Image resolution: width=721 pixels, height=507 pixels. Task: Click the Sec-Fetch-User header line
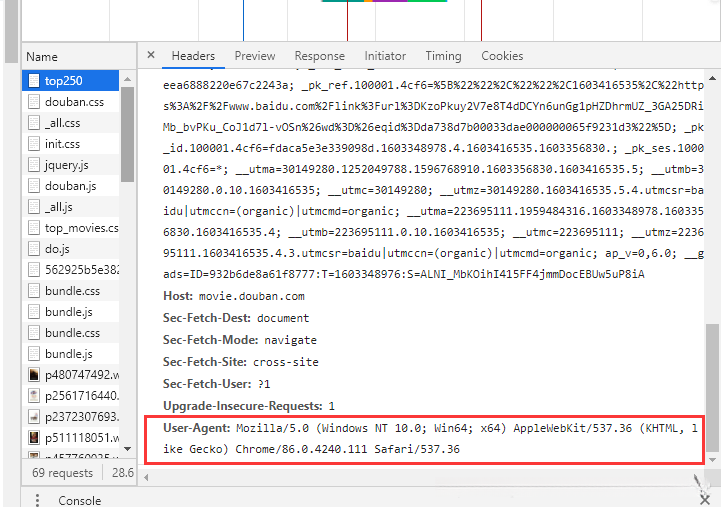click(217, 384)
